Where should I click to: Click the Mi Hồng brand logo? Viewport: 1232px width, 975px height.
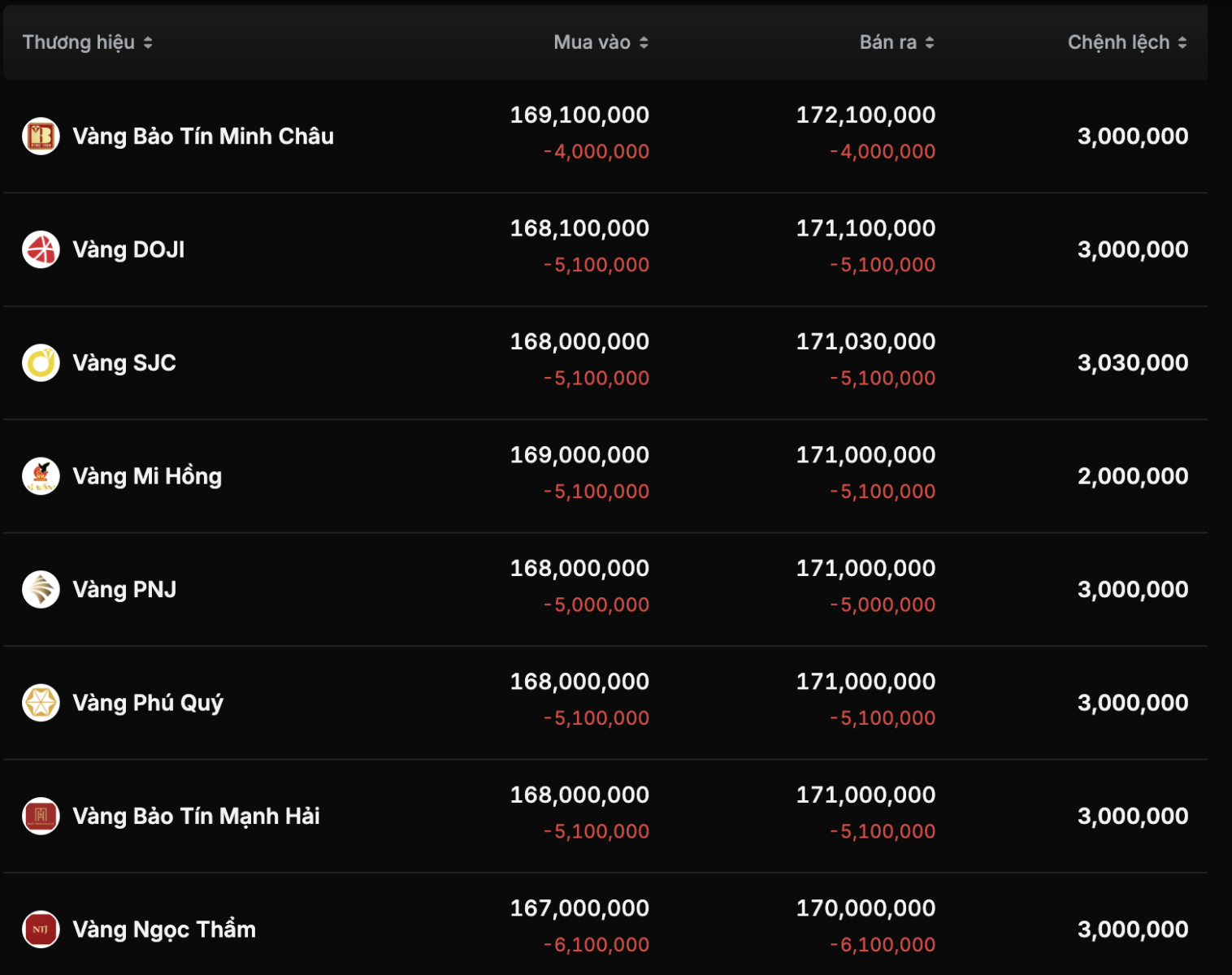coord(41,476)
